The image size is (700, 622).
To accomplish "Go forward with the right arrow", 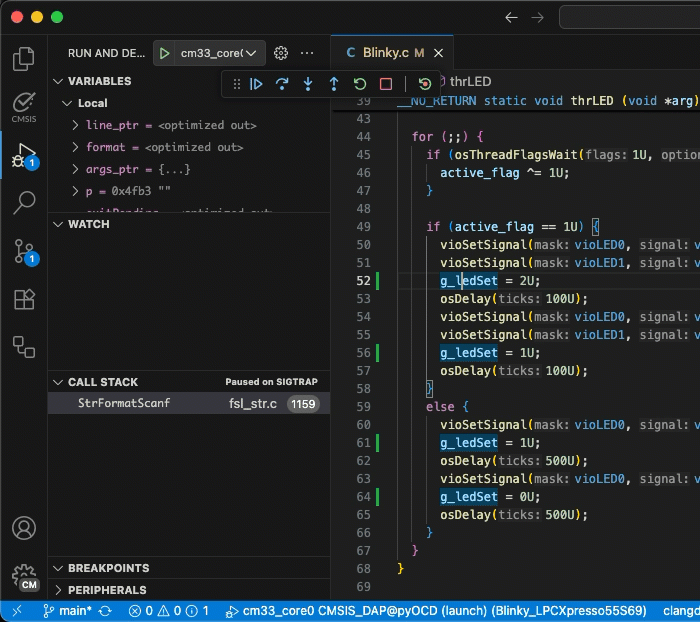I will 538,17.
